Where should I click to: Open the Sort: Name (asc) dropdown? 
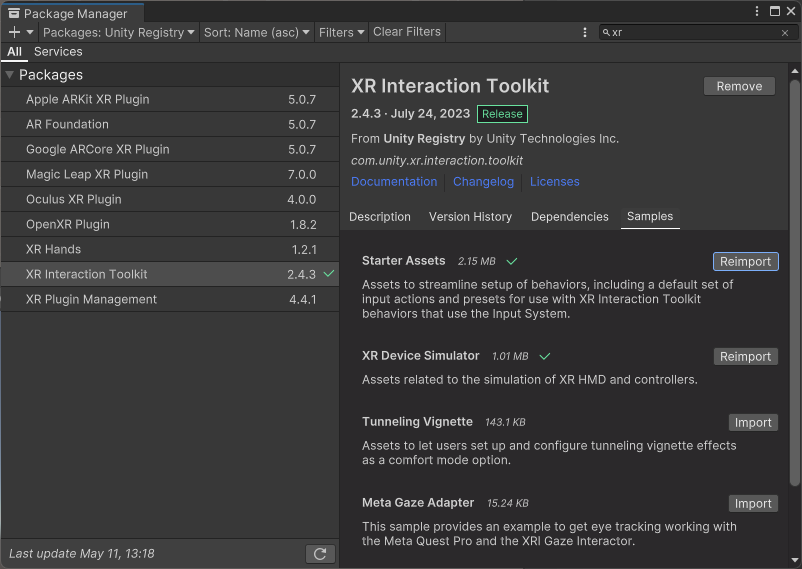click(256, 32)
